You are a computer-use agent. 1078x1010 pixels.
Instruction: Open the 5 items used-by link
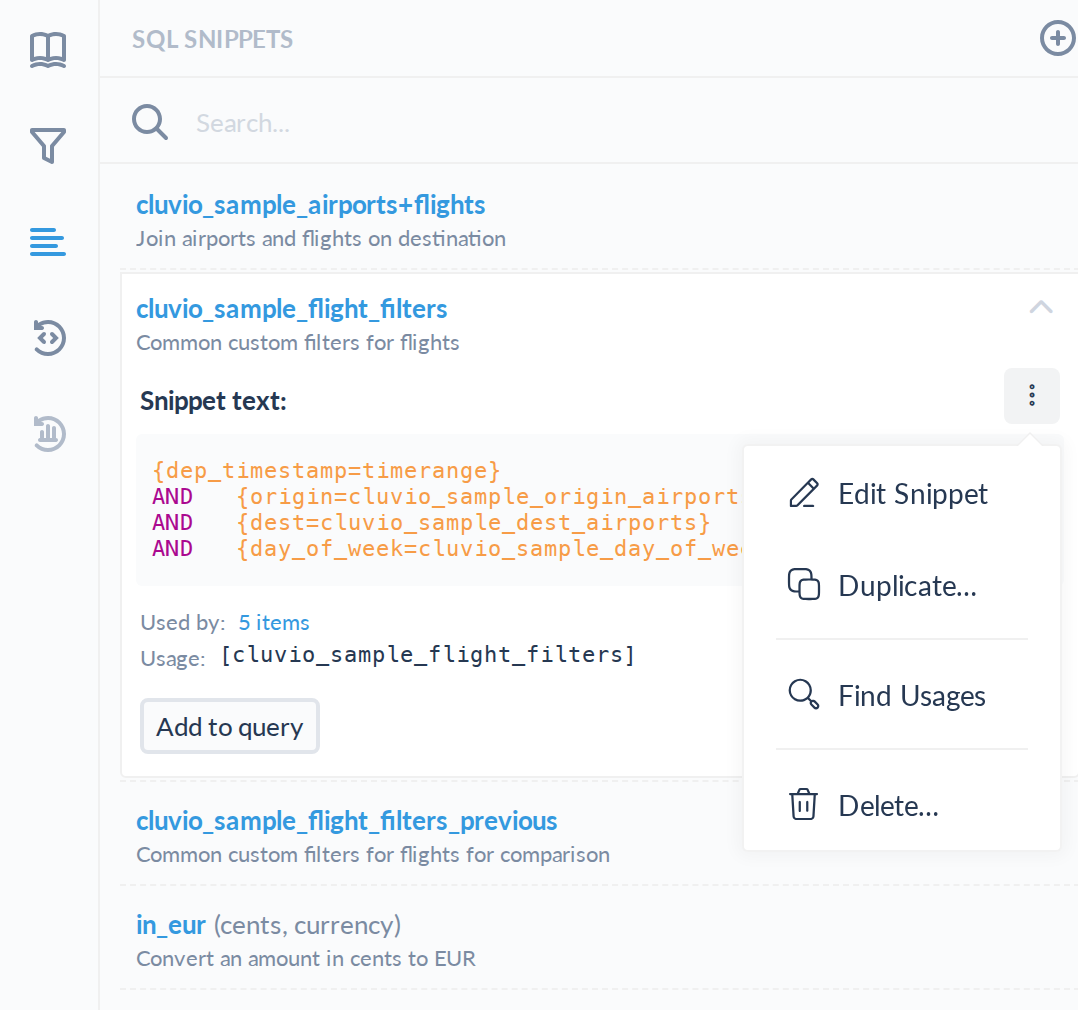point(274,622)
